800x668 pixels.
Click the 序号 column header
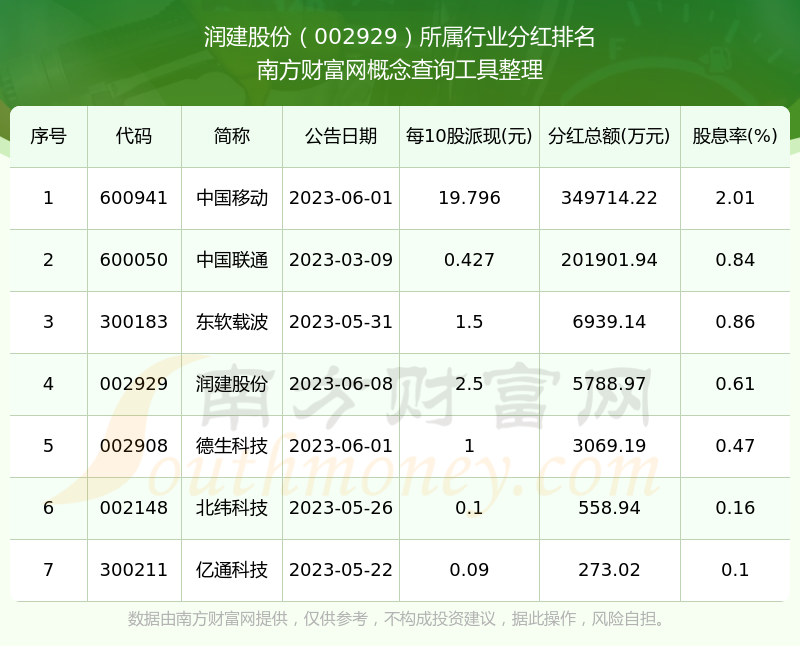click(48, 136)
